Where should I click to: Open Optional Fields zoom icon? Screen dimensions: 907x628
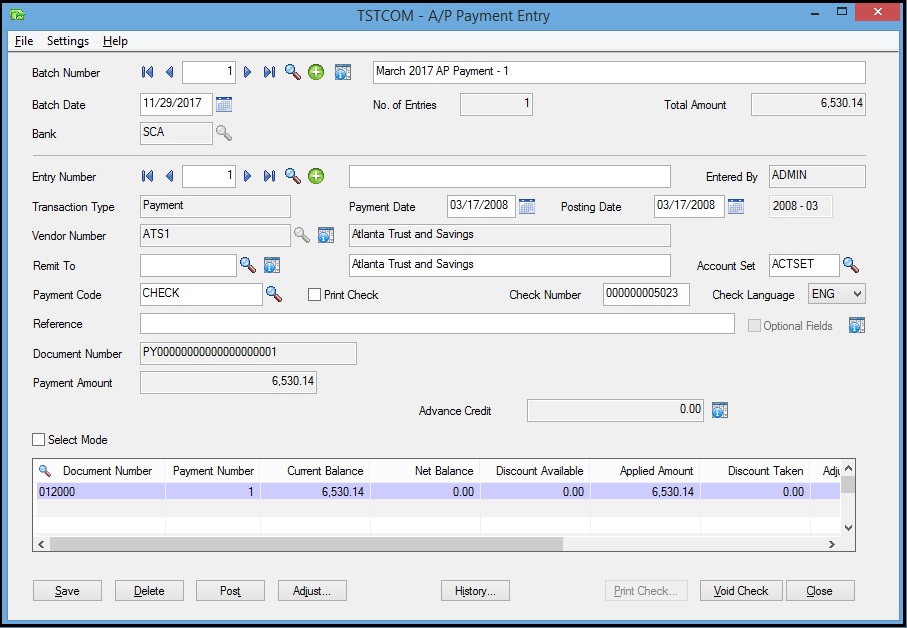coord(857,325)
